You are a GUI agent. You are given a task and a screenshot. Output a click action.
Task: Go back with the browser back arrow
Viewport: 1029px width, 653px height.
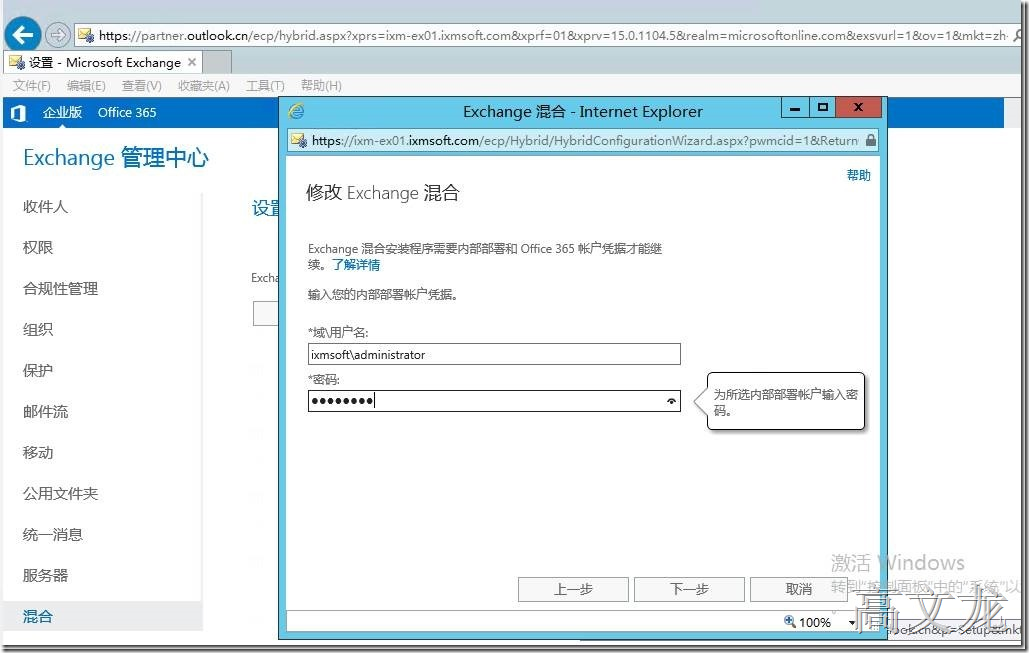(x=23, y=35)
